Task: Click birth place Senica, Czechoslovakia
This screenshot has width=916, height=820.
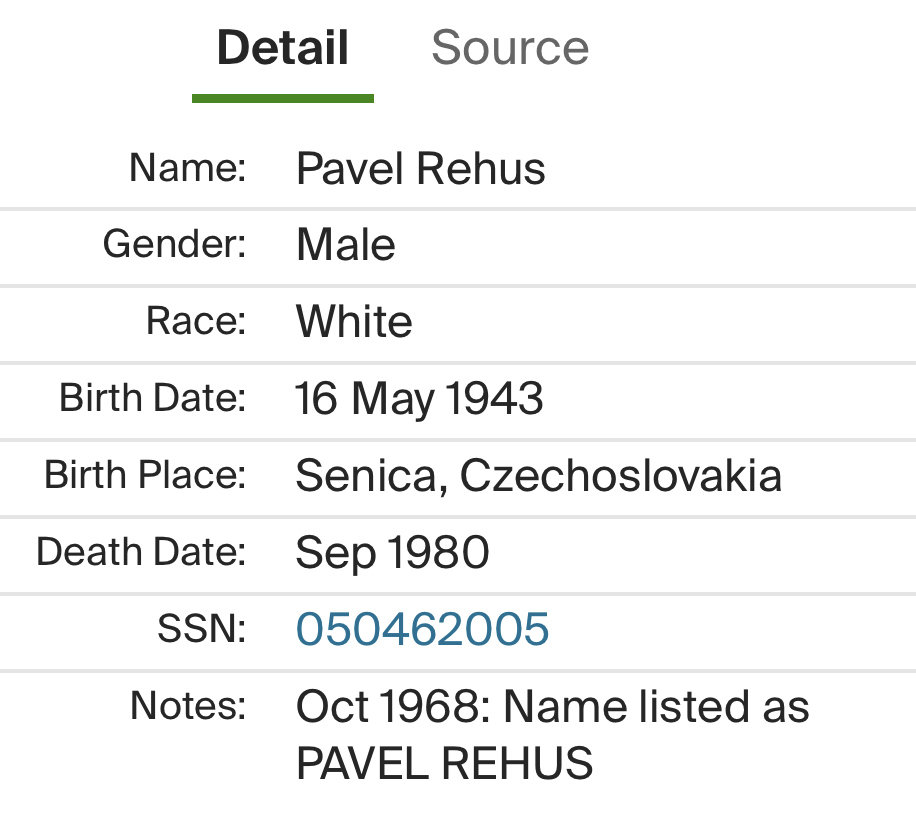Action: tap(538, 476)
